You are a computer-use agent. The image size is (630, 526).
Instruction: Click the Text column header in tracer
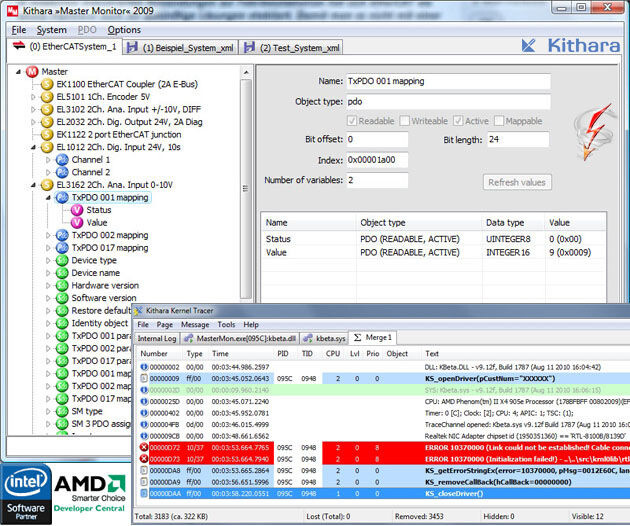(432, 354)
